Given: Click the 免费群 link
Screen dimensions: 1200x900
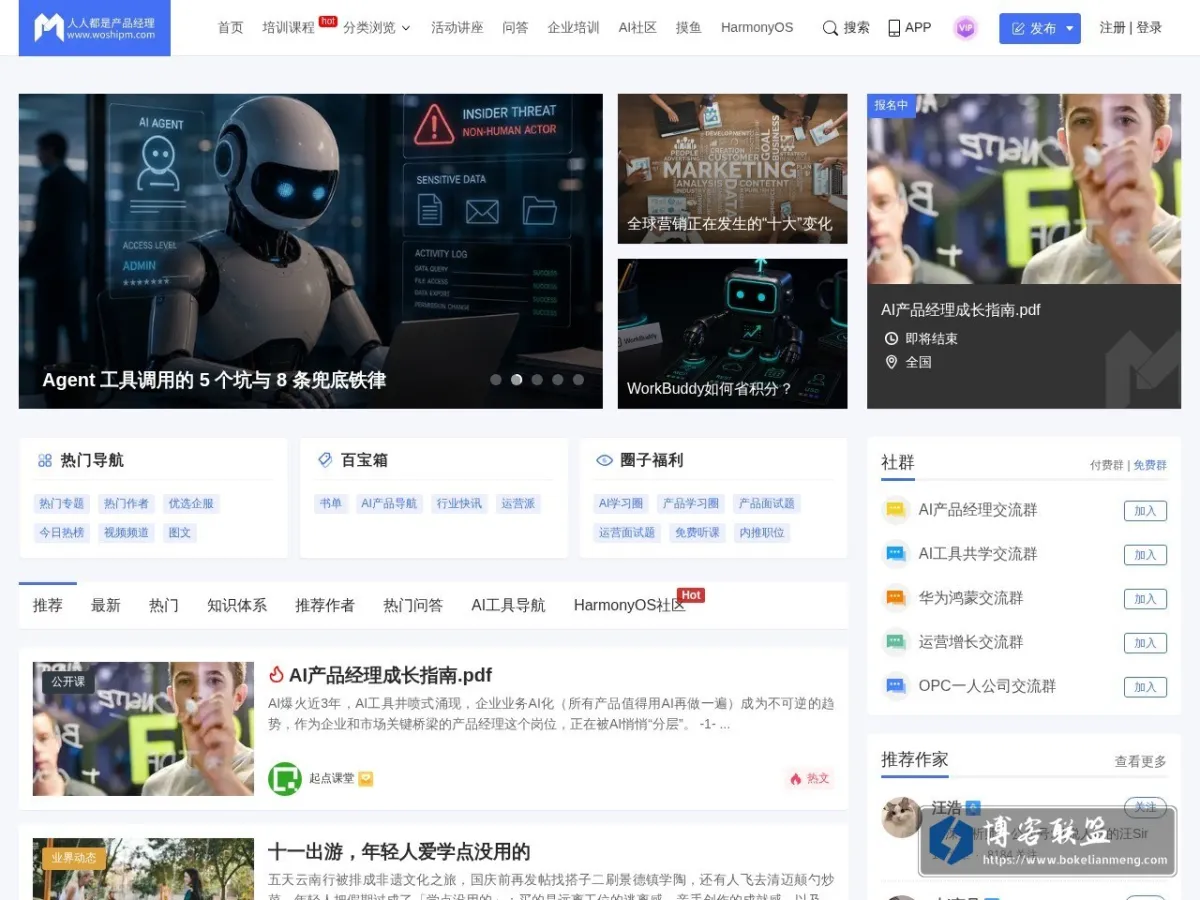Looking at the screenshot, I should pyautogui.click(x=1150, y=465).
